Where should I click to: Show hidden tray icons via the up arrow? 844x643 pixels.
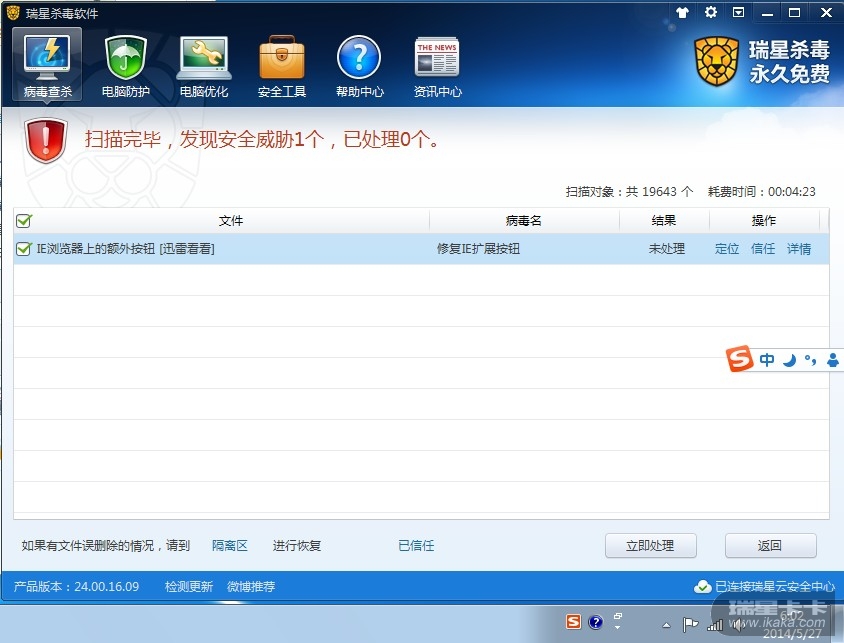[x=666, y=625]
